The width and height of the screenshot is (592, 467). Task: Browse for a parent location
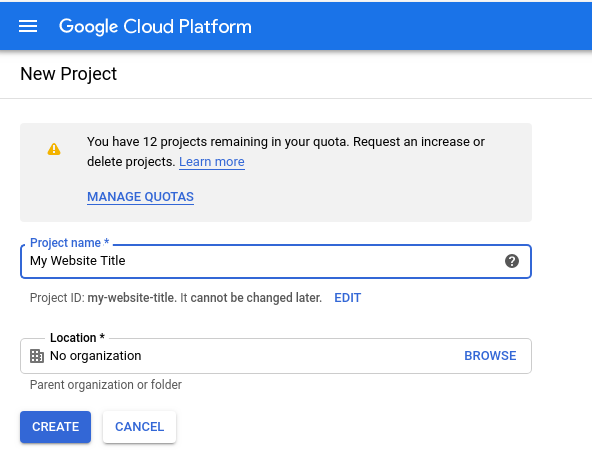(490, 356)
